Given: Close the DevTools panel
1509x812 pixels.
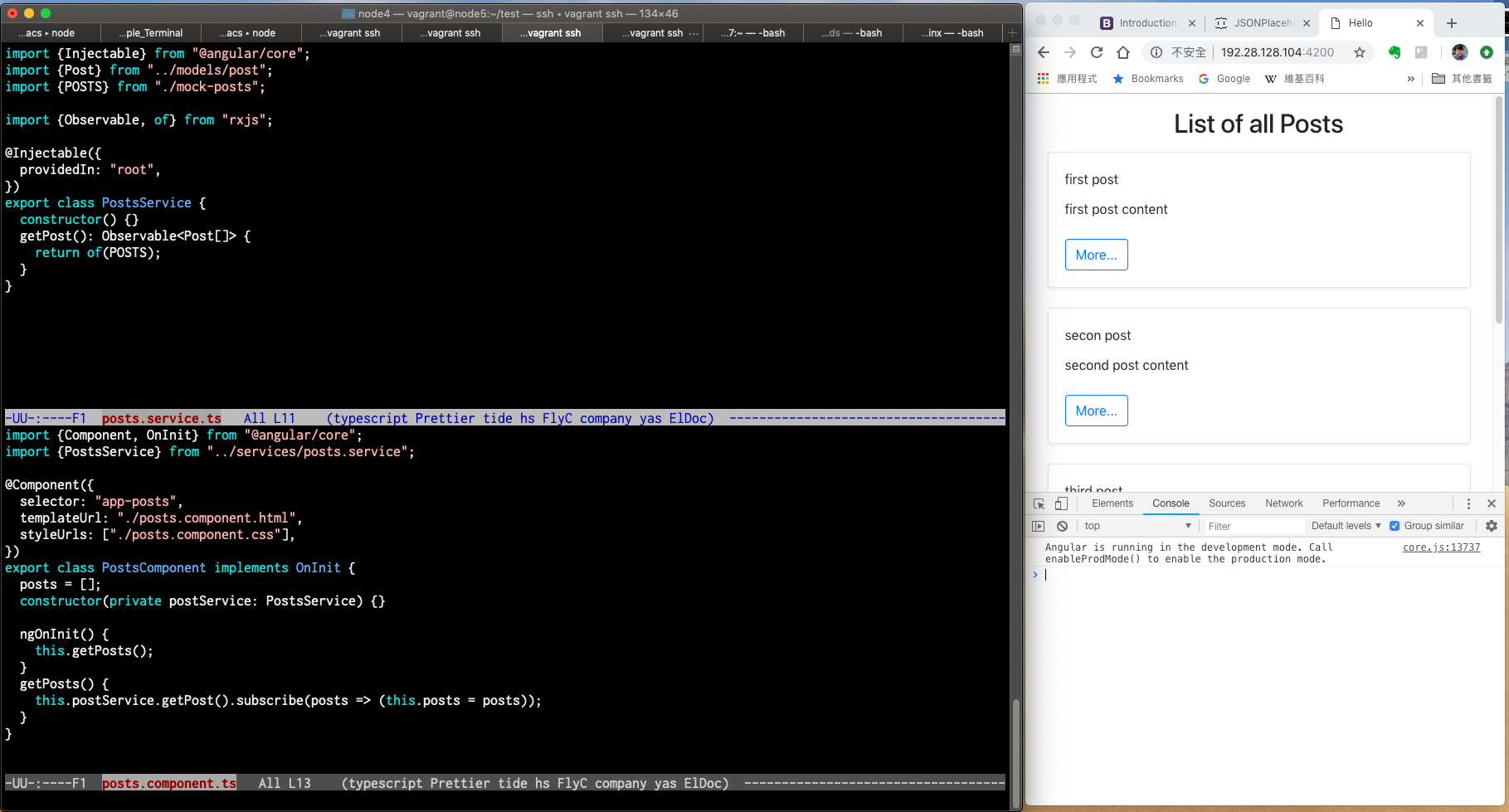Looking at the screenshot, I should click(x=1492, y=503).
